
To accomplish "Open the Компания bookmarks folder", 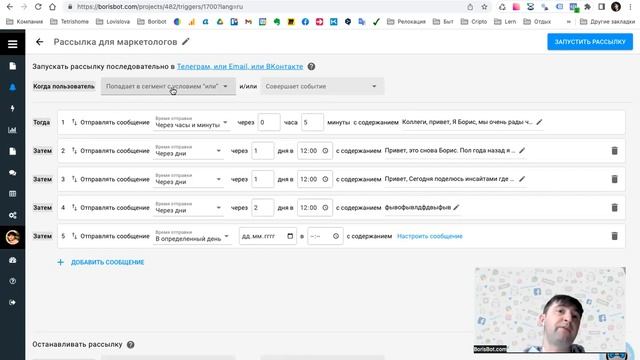I will click(24, 21).
